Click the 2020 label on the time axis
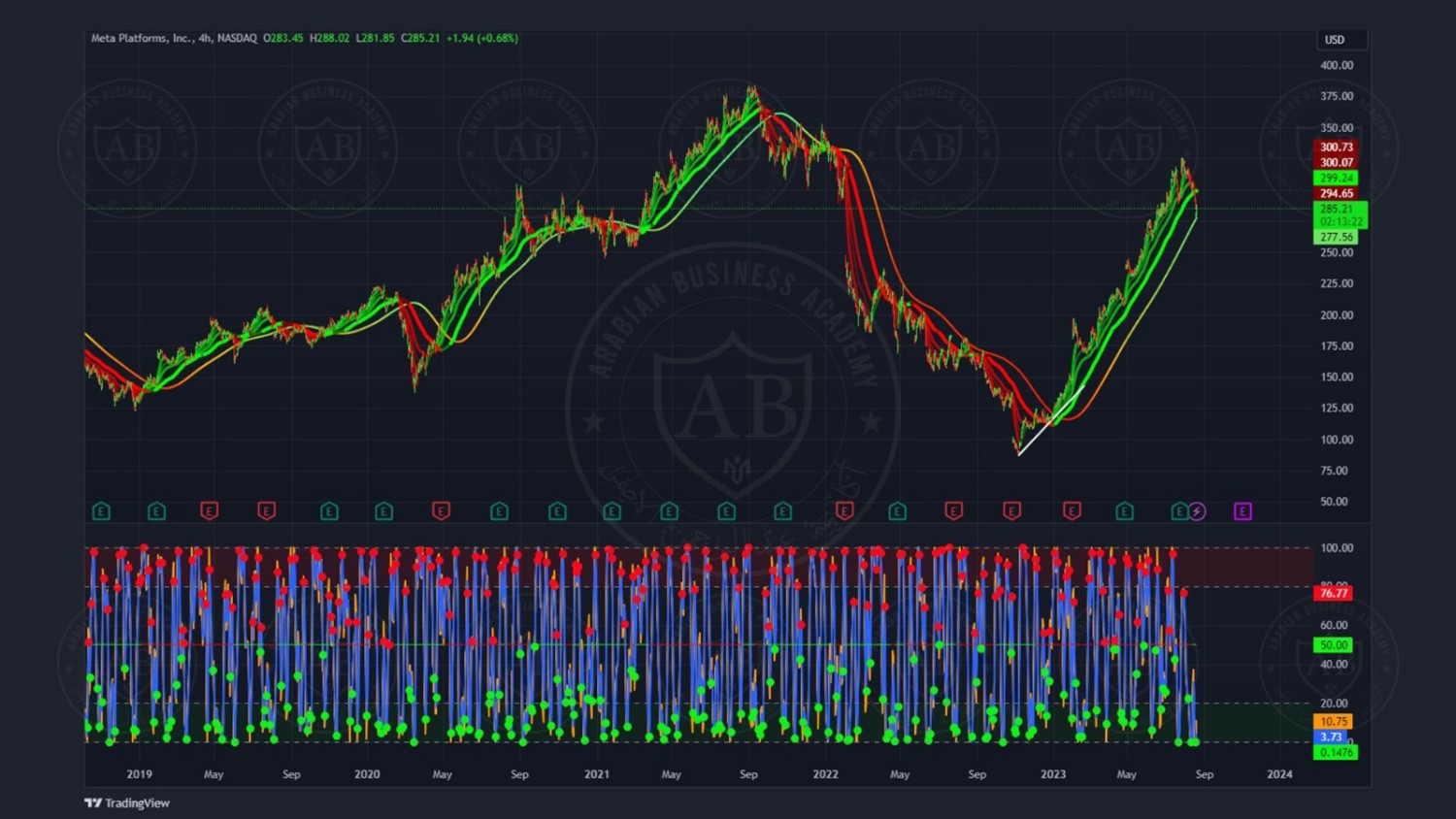The image size is (1456, 819). point(367,774)
